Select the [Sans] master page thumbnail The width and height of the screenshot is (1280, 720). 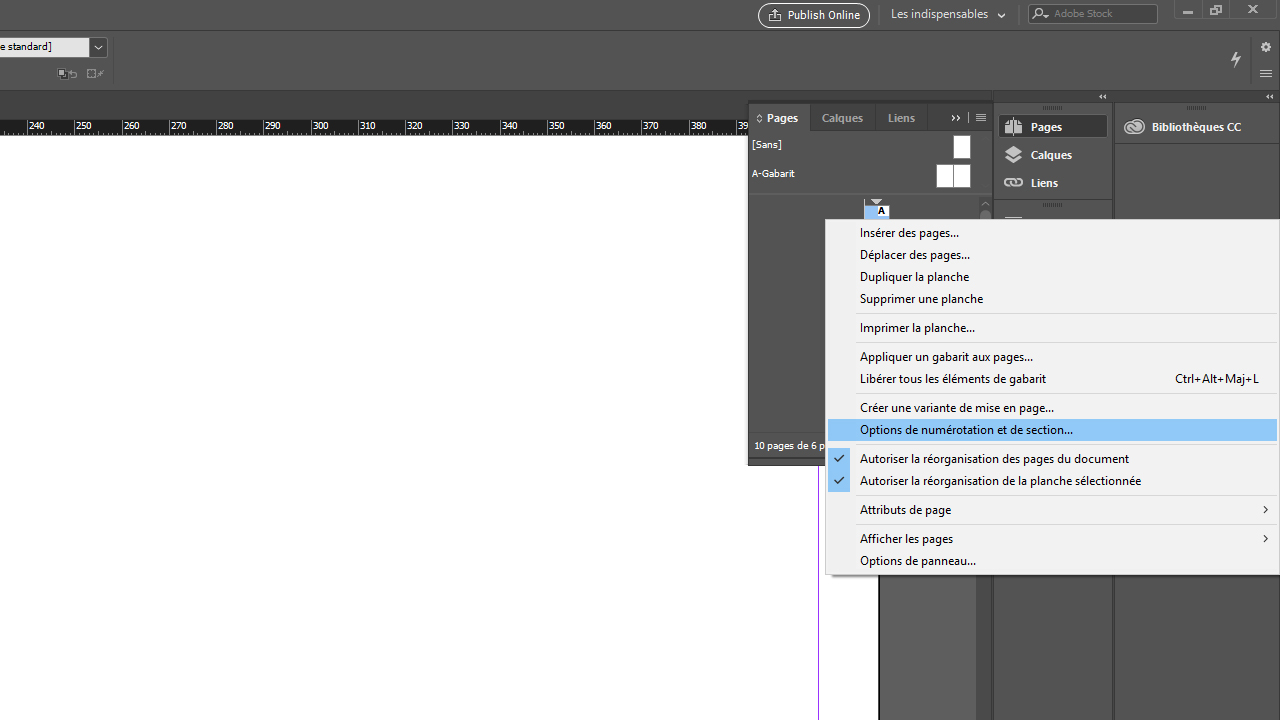point(961,147)
